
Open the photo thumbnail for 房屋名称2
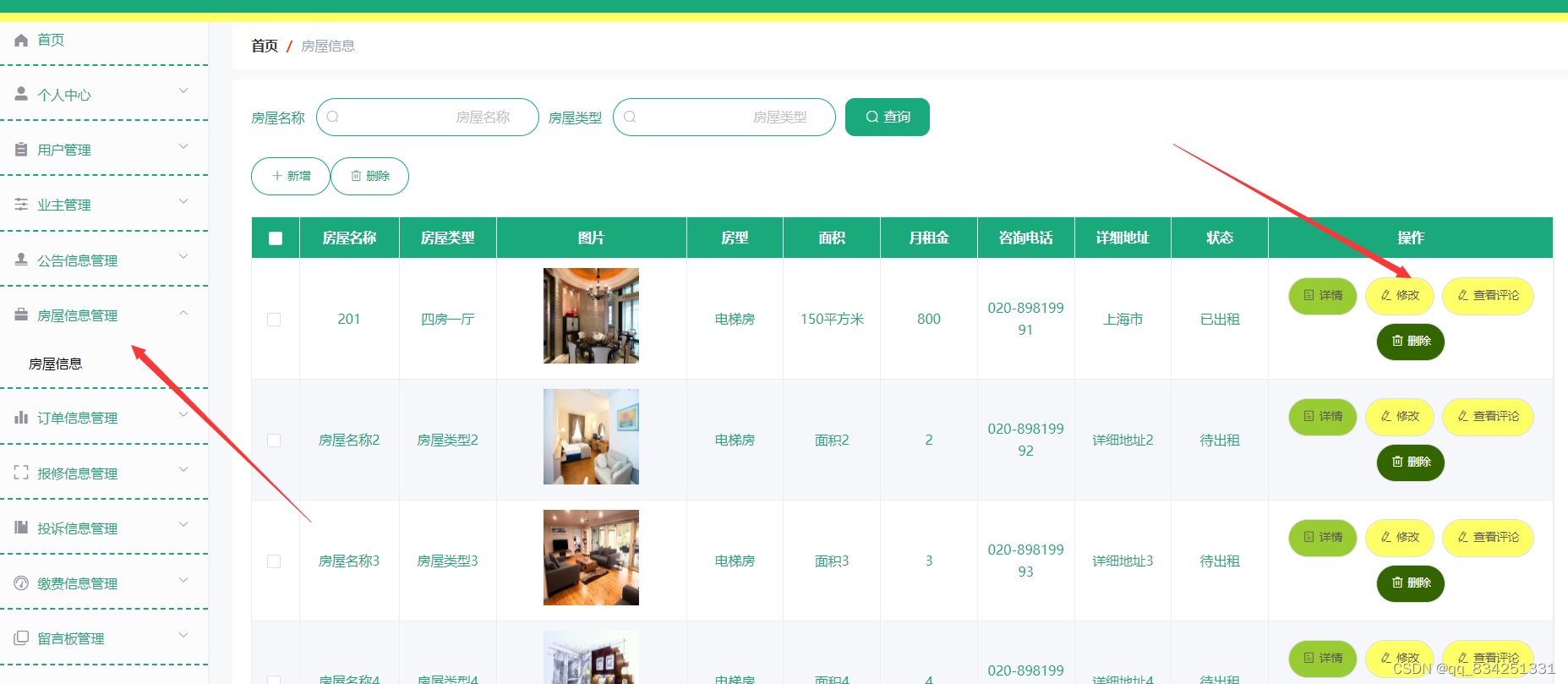[591, 436]
